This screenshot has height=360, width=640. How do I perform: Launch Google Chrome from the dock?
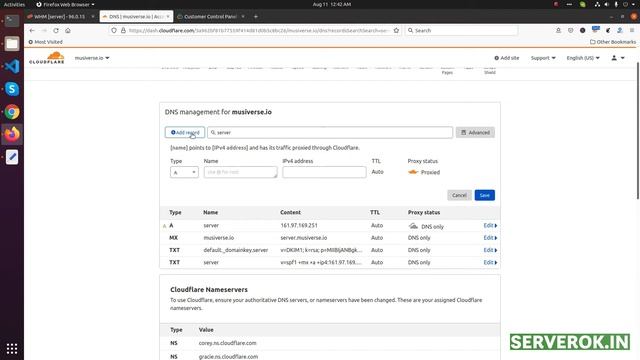pos(12,112)
